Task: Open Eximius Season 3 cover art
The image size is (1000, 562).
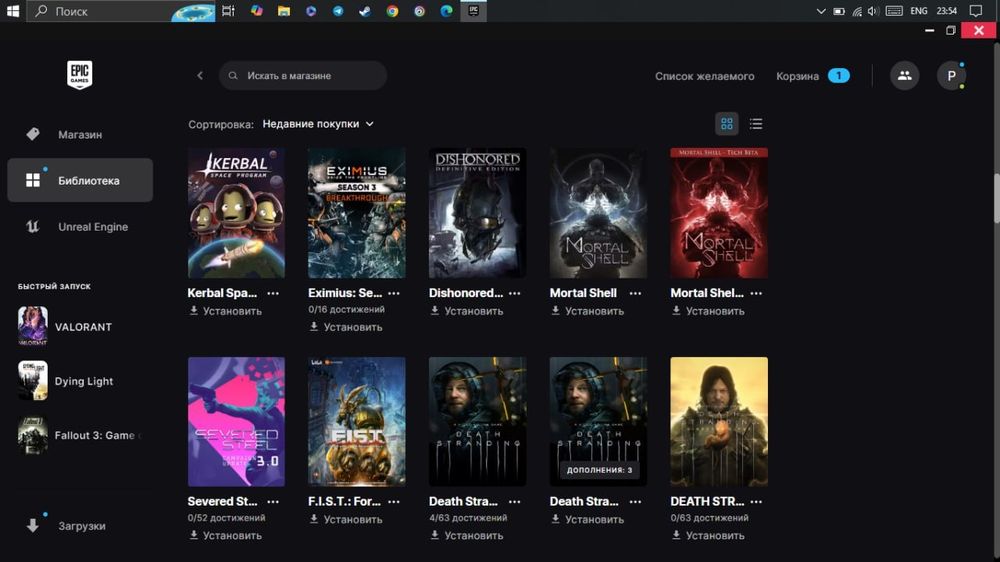Action: (x=357, y=213)
